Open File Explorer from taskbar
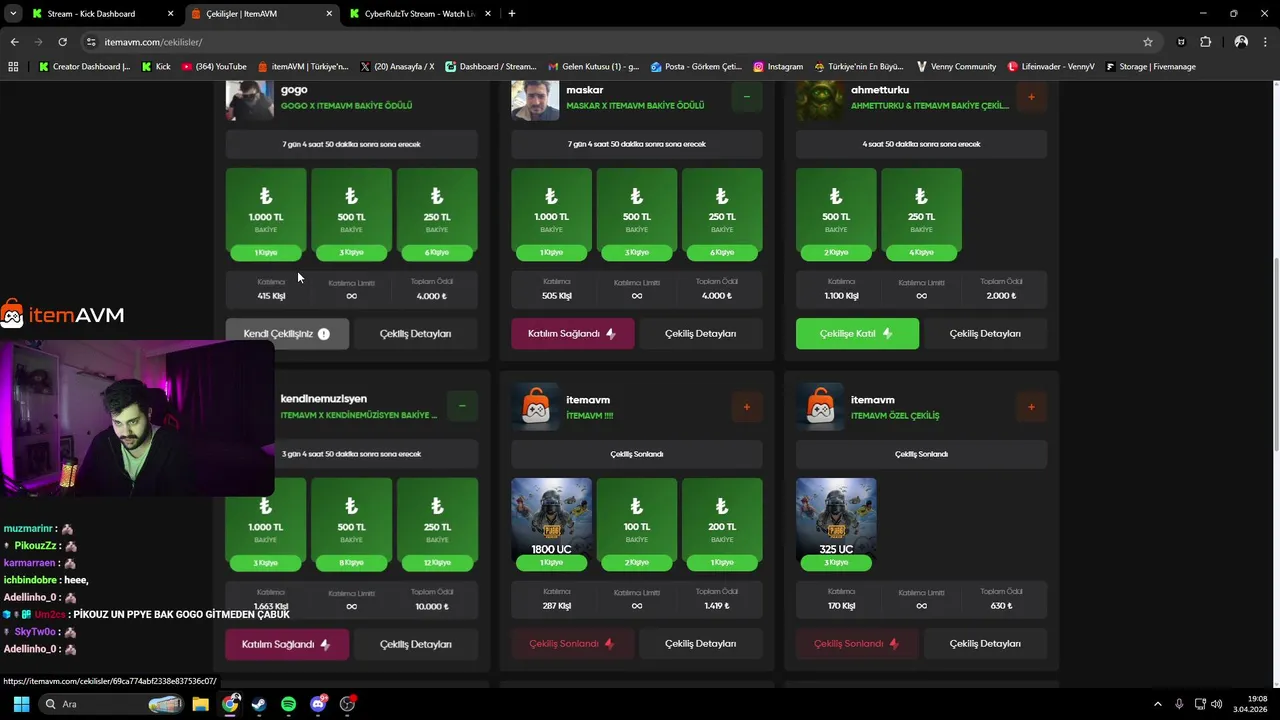1280x720 pixels. pos(200,704)
